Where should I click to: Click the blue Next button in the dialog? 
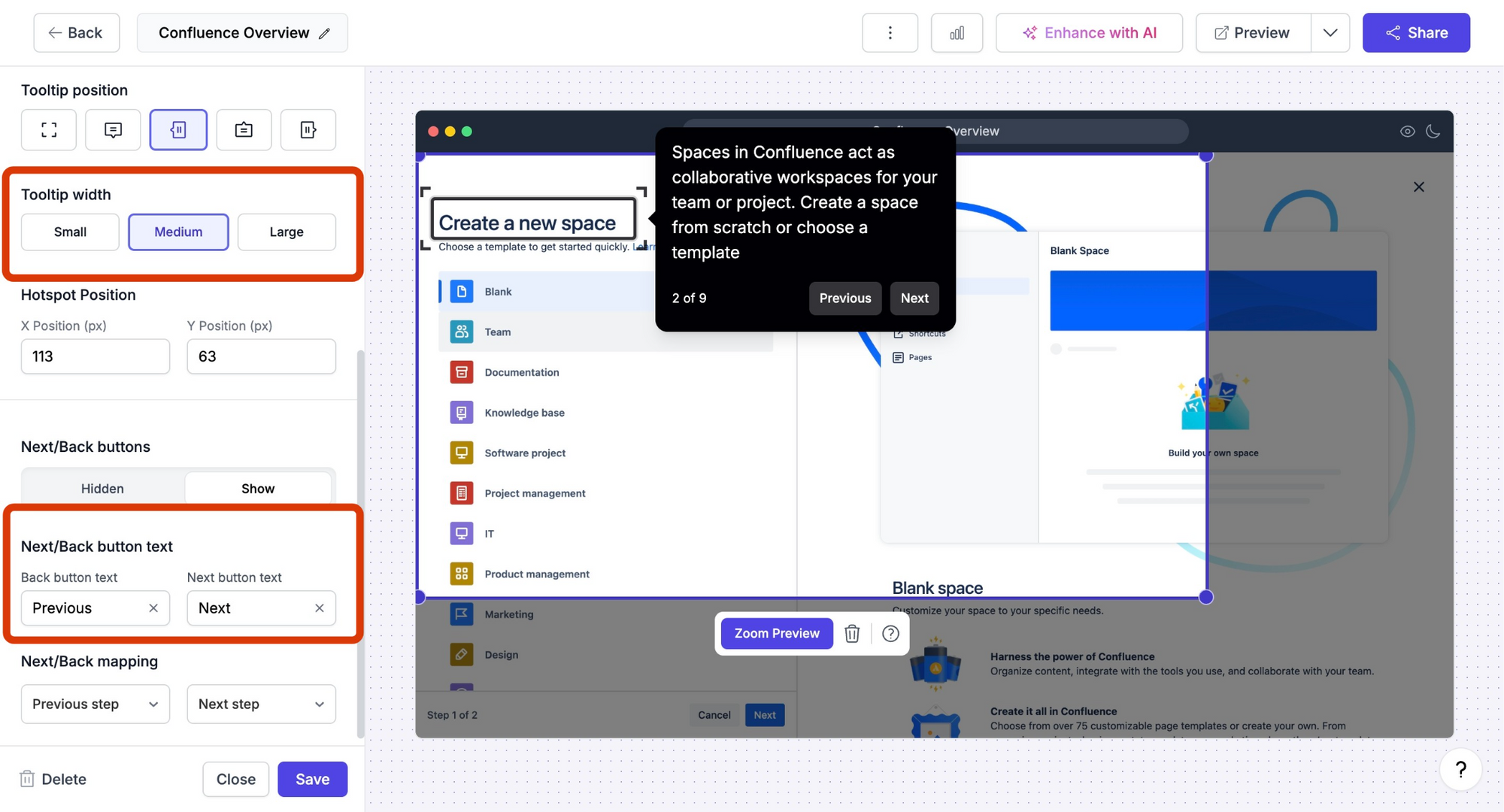coord(765,715)
